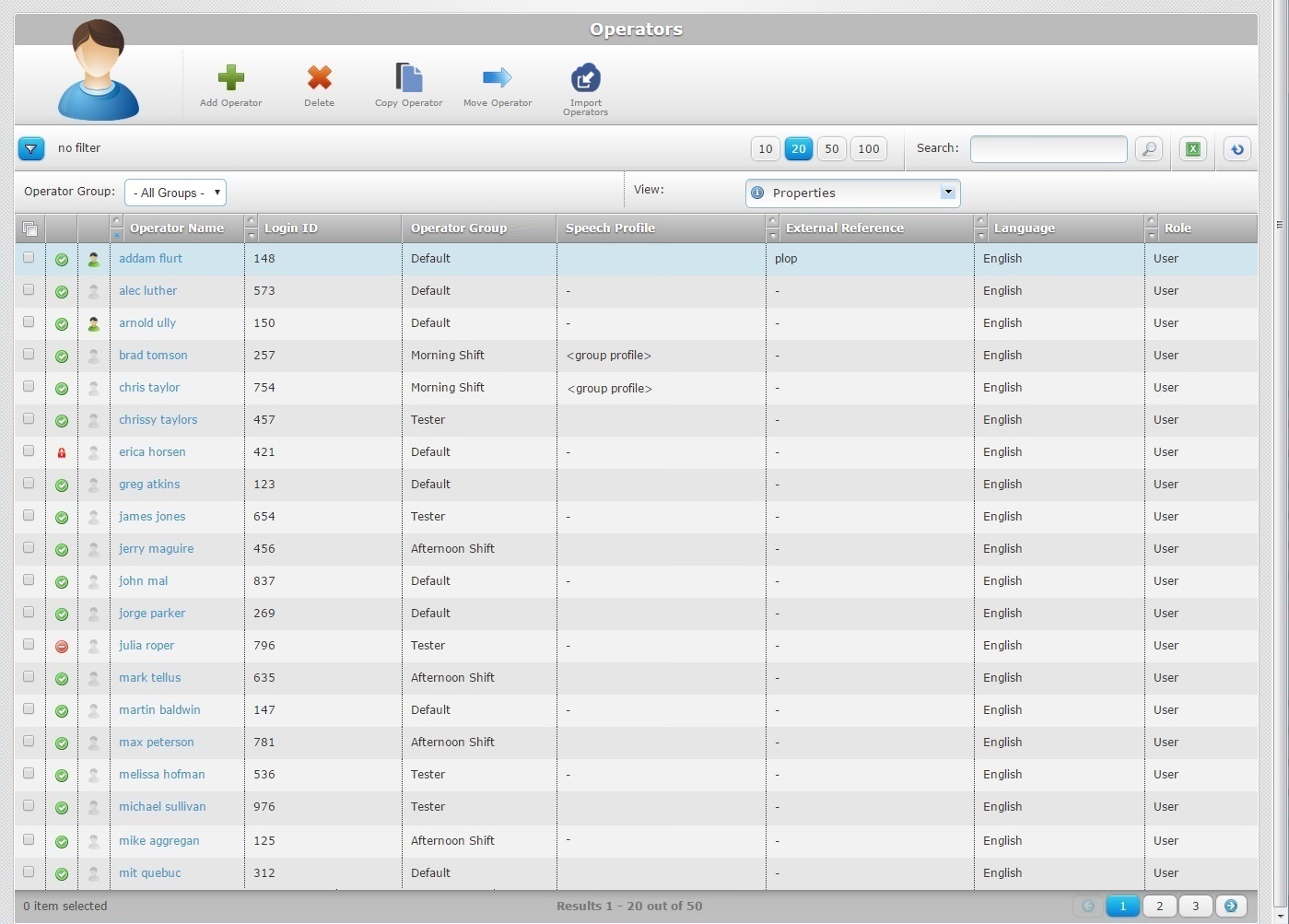Viewport: 1289px width, 924px height.
Task: Click the user avatar icon for addam flurt
Action: tap(94, 260)
